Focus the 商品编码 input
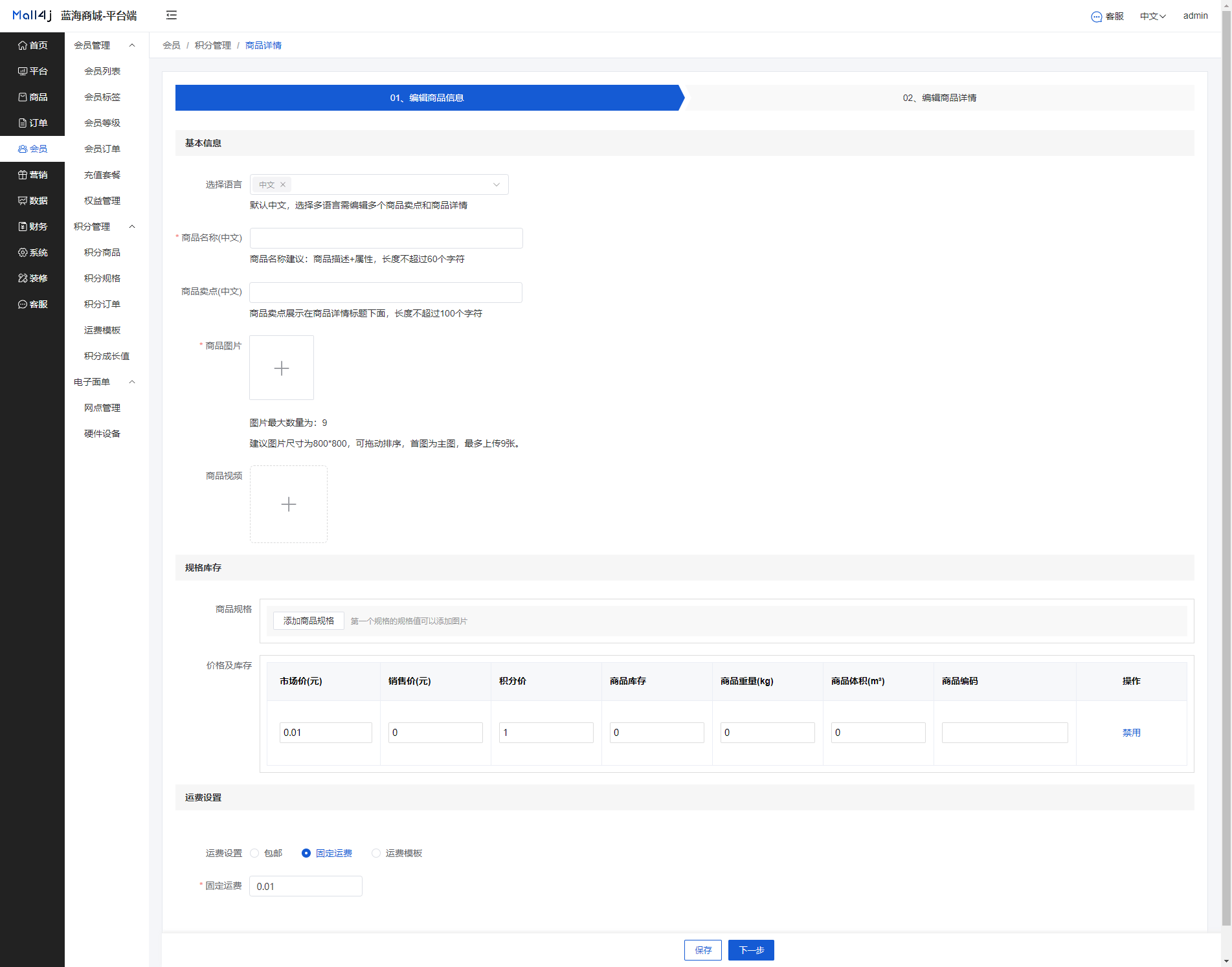1232x967 pixels. (1005, 733)
